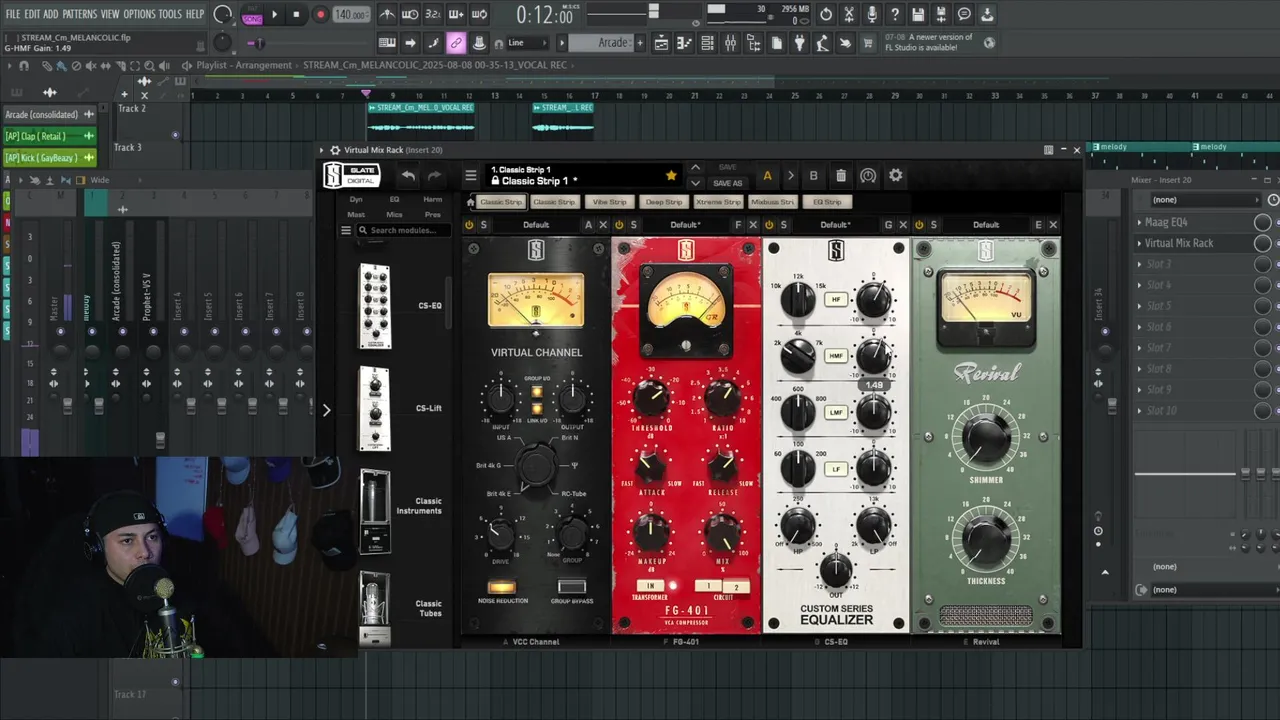Toggle Noise Reduction button on Virtual Channel
1280x720 pixels.
501,587
